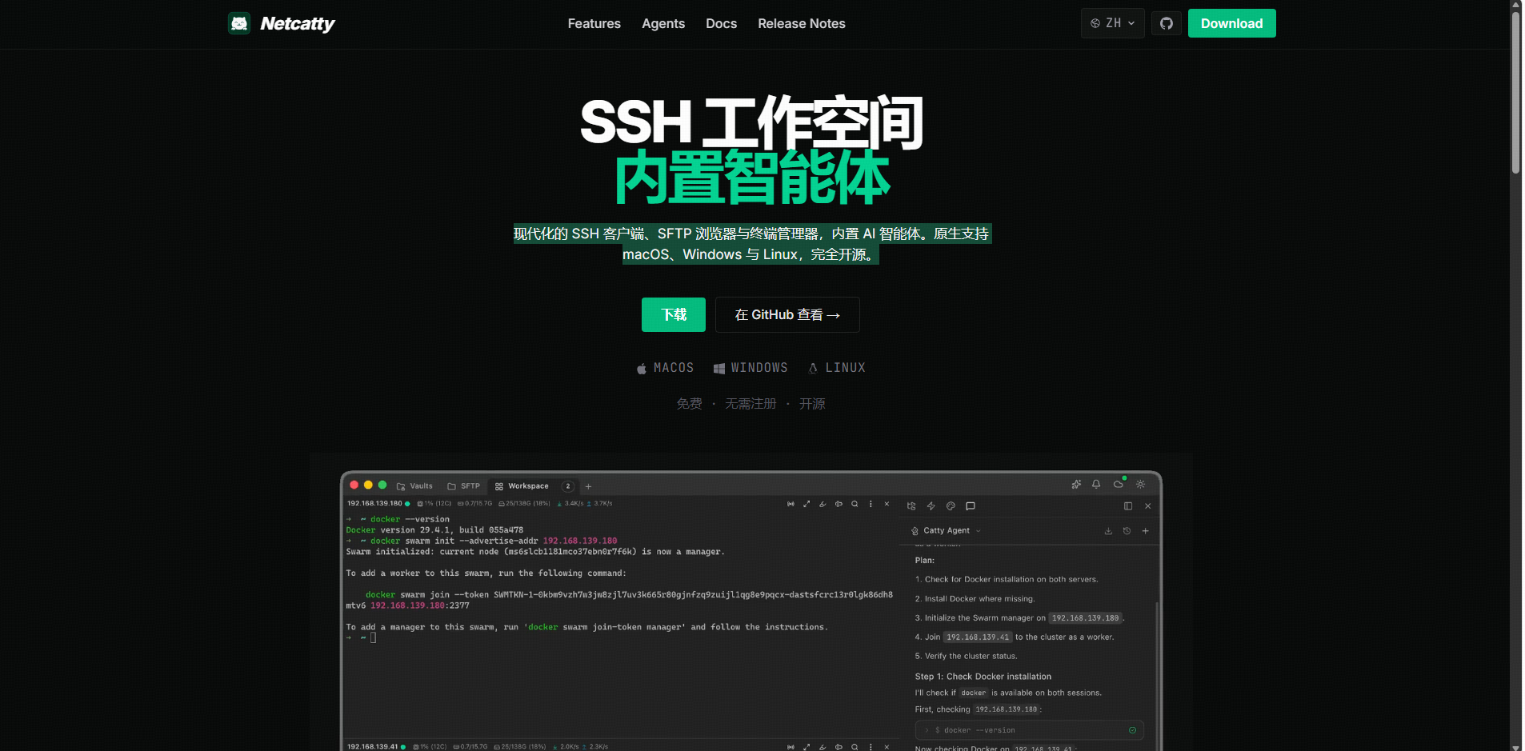Click the notification bell icon in the preview
The height and width of the screenshot is (751, 1525).
tap(1097, 484)
